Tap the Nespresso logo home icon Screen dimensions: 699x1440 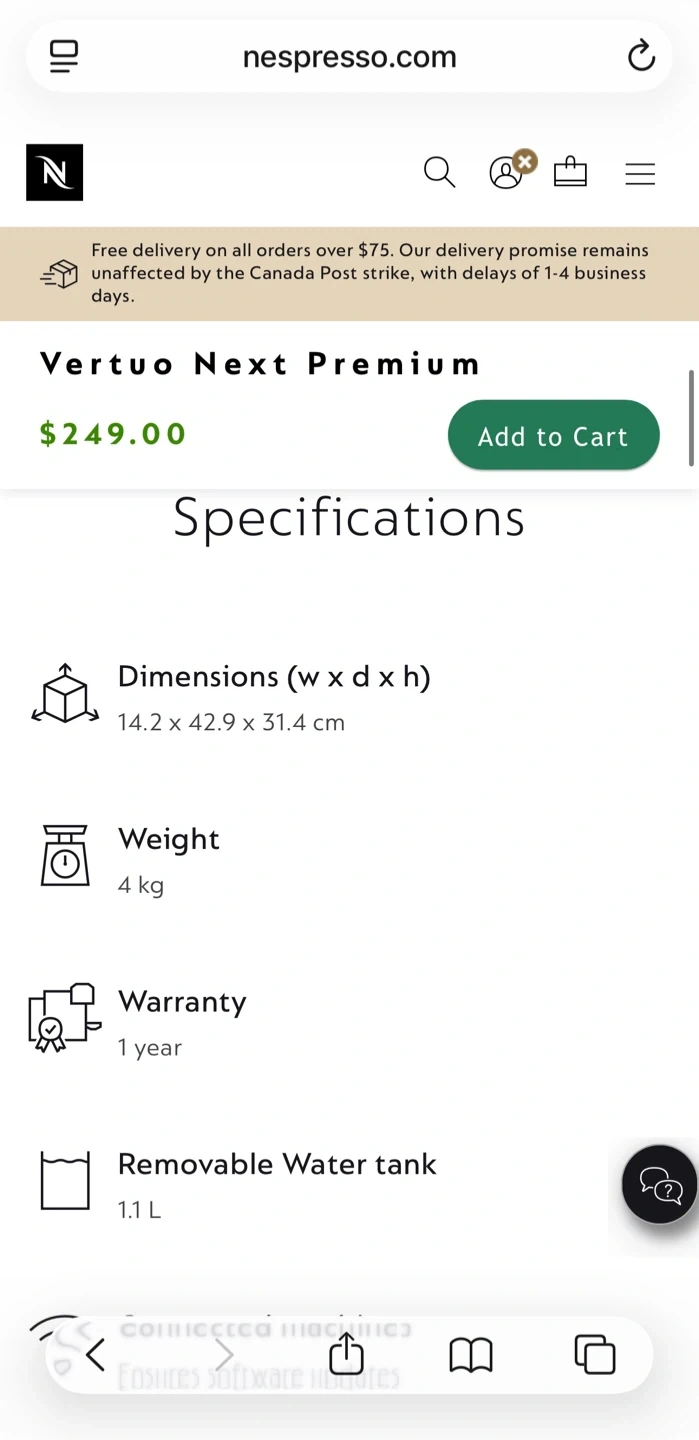55,173
